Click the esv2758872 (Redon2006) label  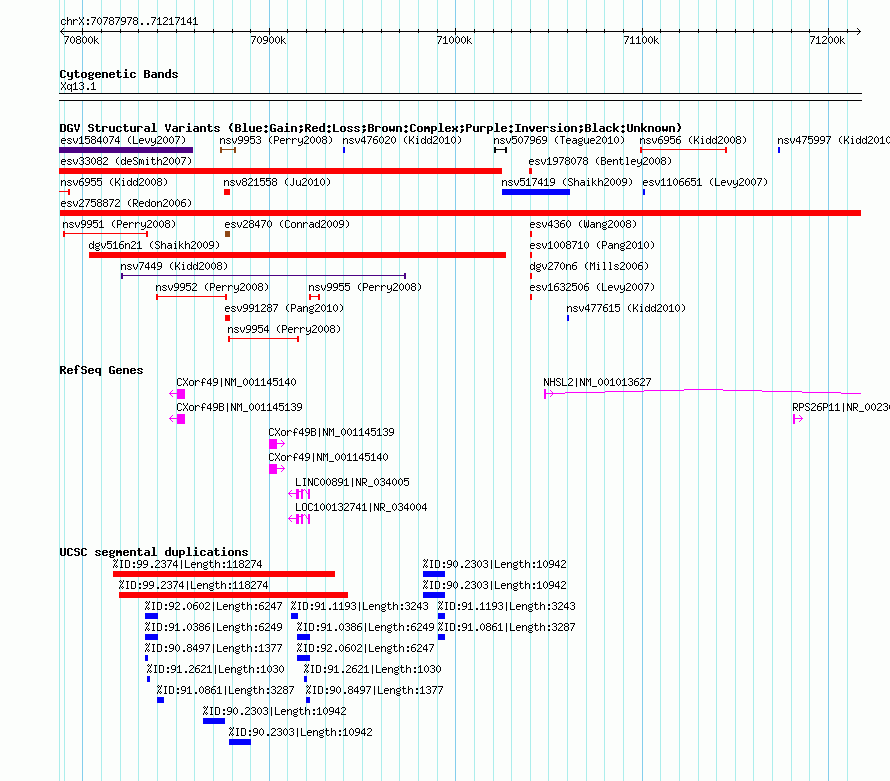click(126, 203)
